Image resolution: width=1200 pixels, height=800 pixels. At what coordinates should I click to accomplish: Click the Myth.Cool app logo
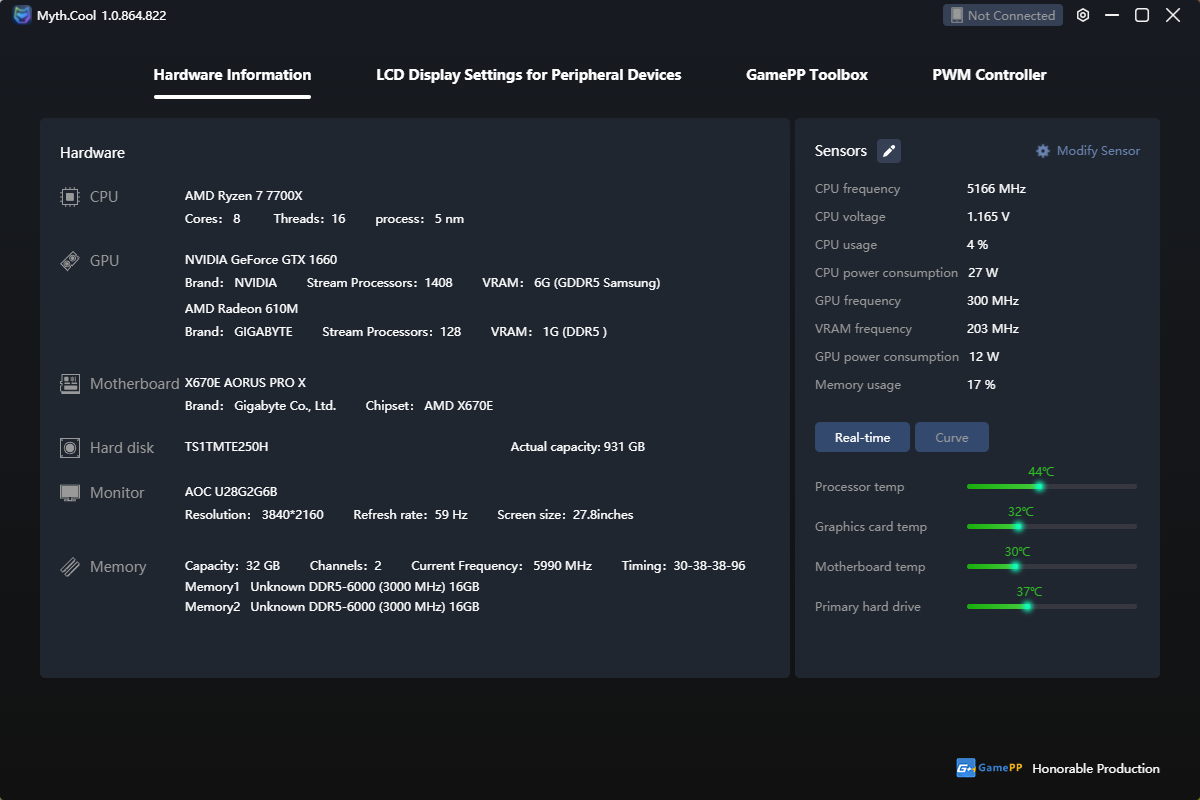coord(22,15)
